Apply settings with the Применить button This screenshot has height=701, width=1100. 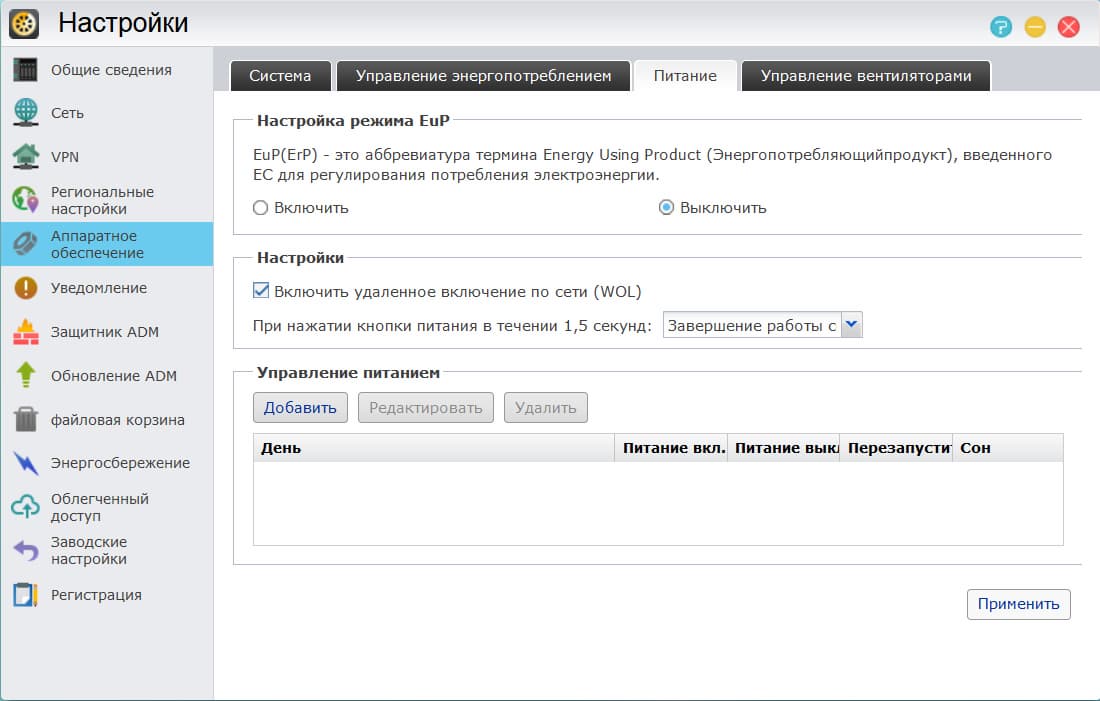pyautogui.click(x=1018, y=604)
